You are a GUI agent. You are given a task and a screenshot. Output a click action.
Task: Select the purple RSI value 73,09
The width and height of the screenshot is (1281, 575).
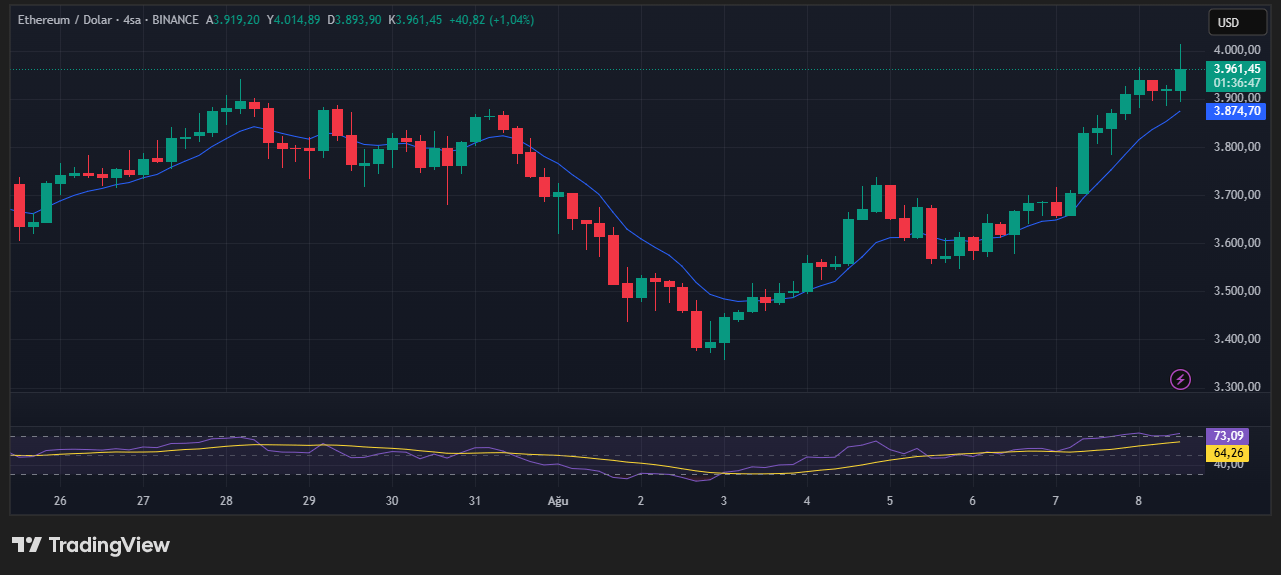pos(1228,436)
